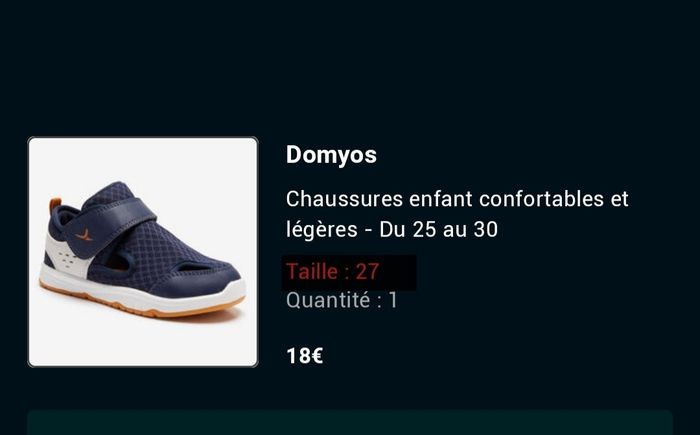This screenshot has height=435, width=700.
Task: Tap the dark green bar below the product
Action: (x=350, y=422)
